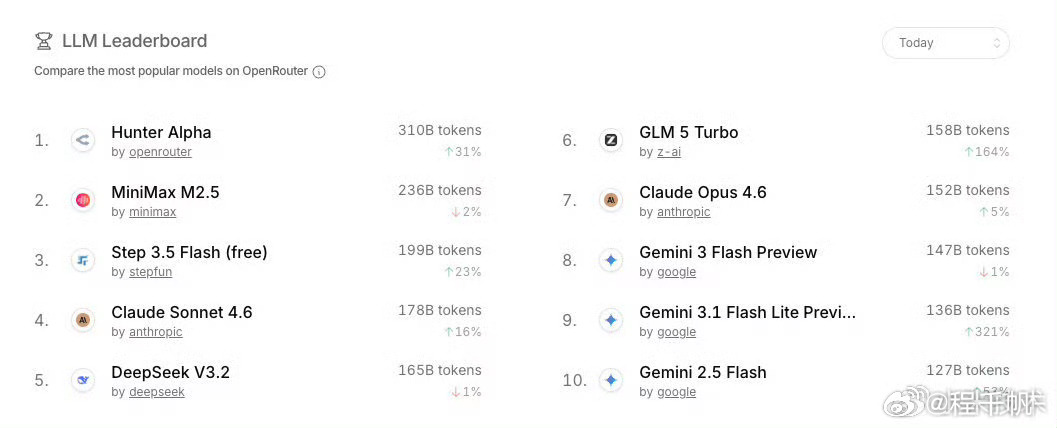Click the MiniMax M2.5 logo icon
This screenshot has width=1057, height=428.
click(83, 201)
